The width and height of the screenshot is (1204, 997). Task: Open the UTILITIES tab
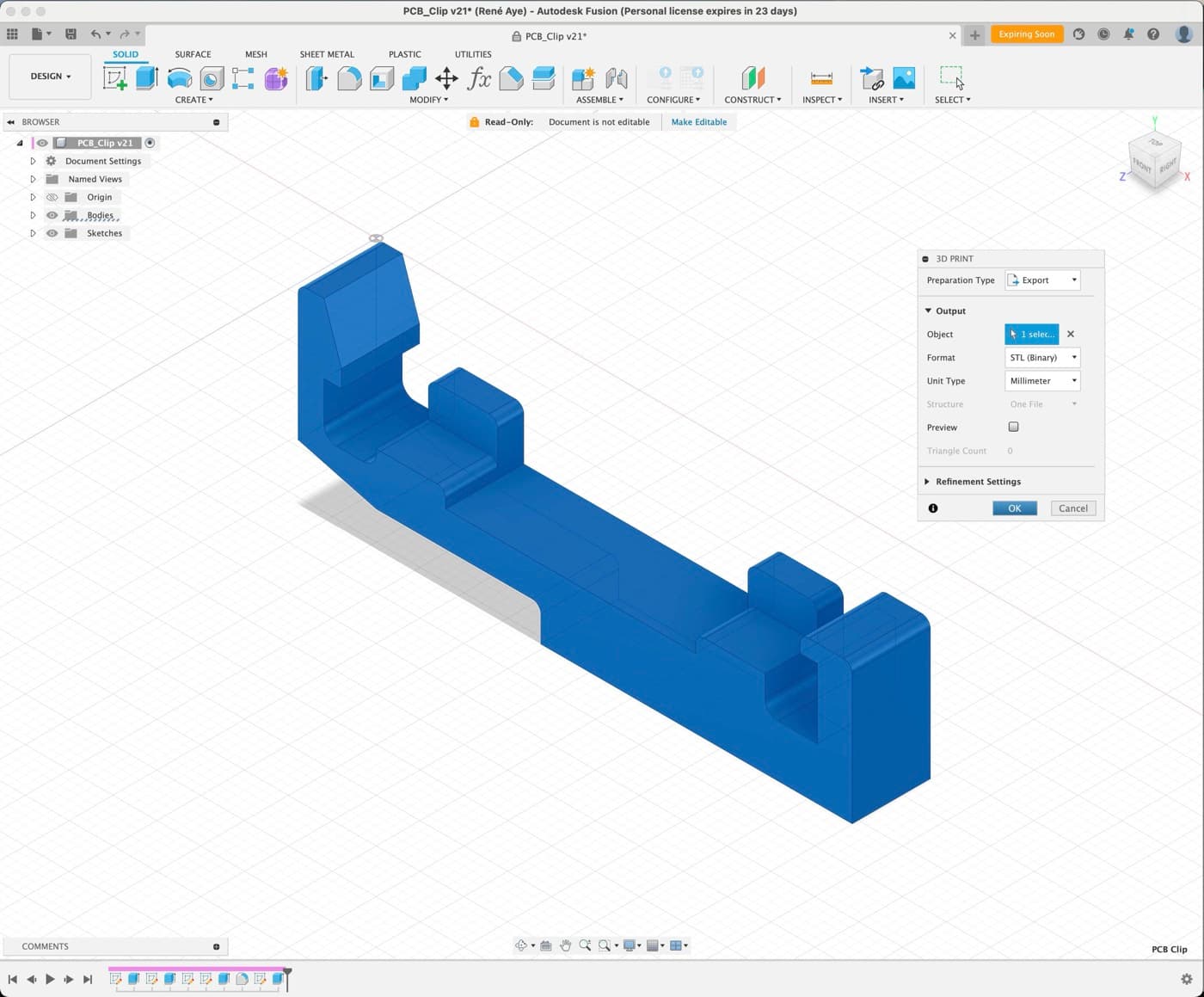[473, 54]
